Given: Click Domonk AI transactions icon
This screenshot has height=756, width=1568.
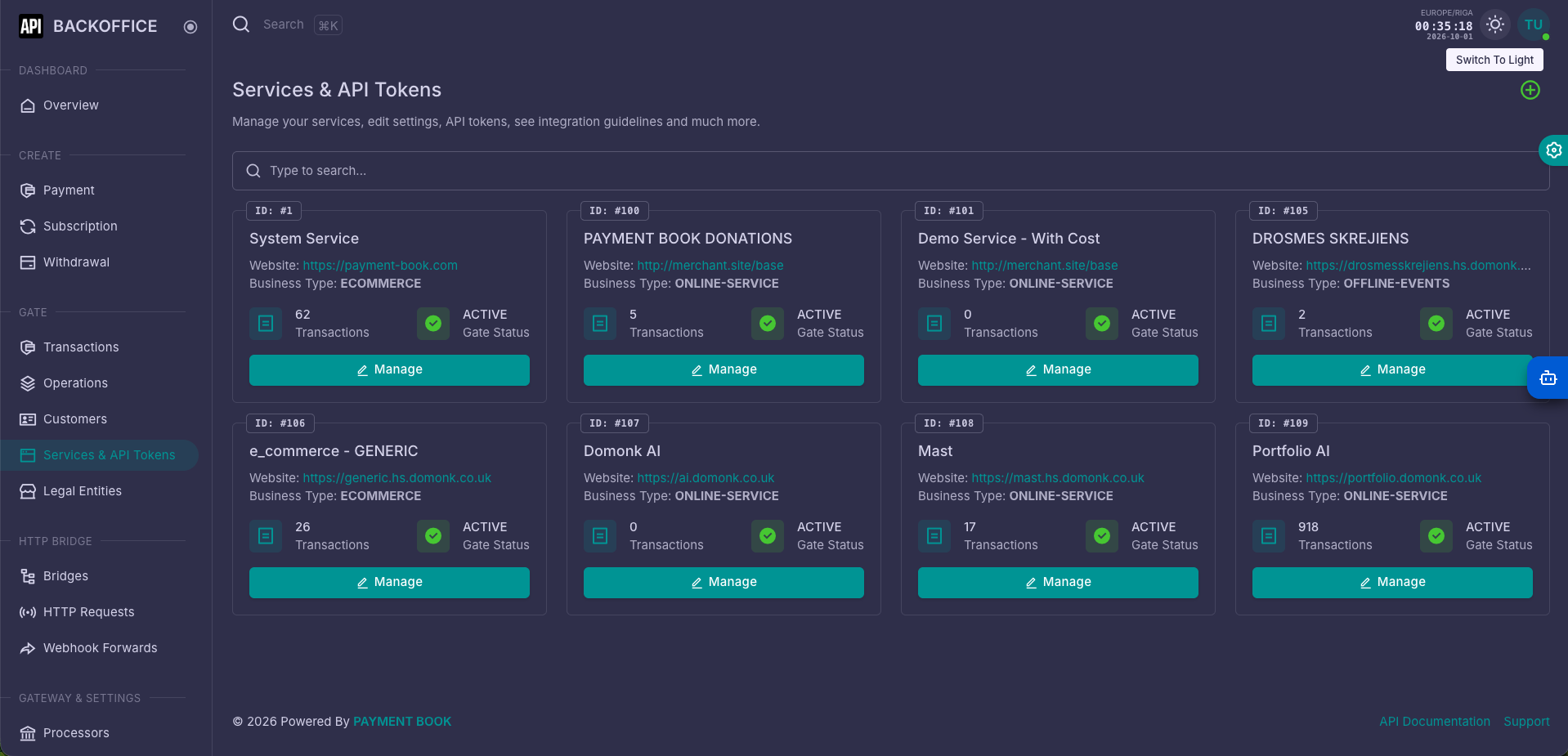Looking at the screenshot, I should coord(600,536).
